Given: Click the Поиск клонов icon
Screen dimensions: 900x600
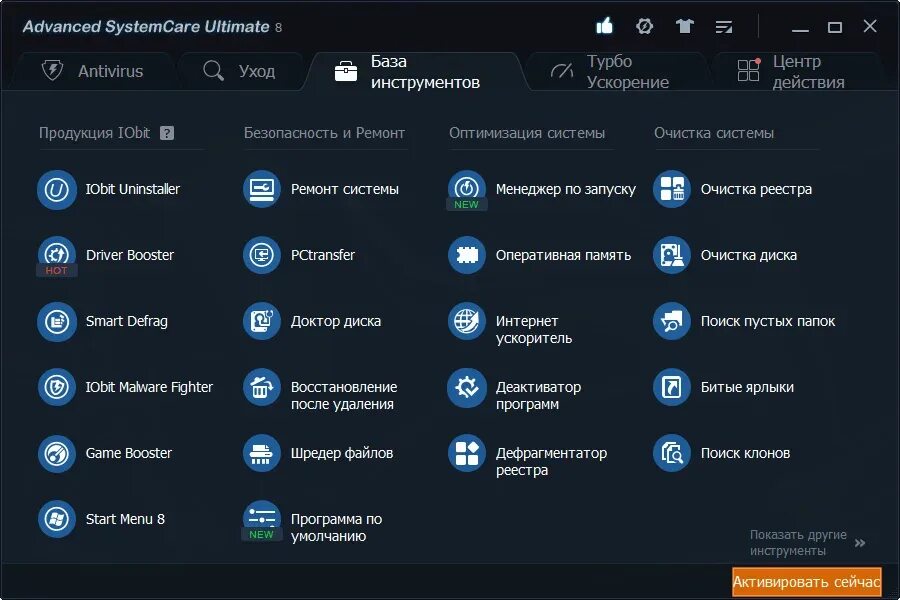Looking at the screenshot, I should click(x=672, y=454).
